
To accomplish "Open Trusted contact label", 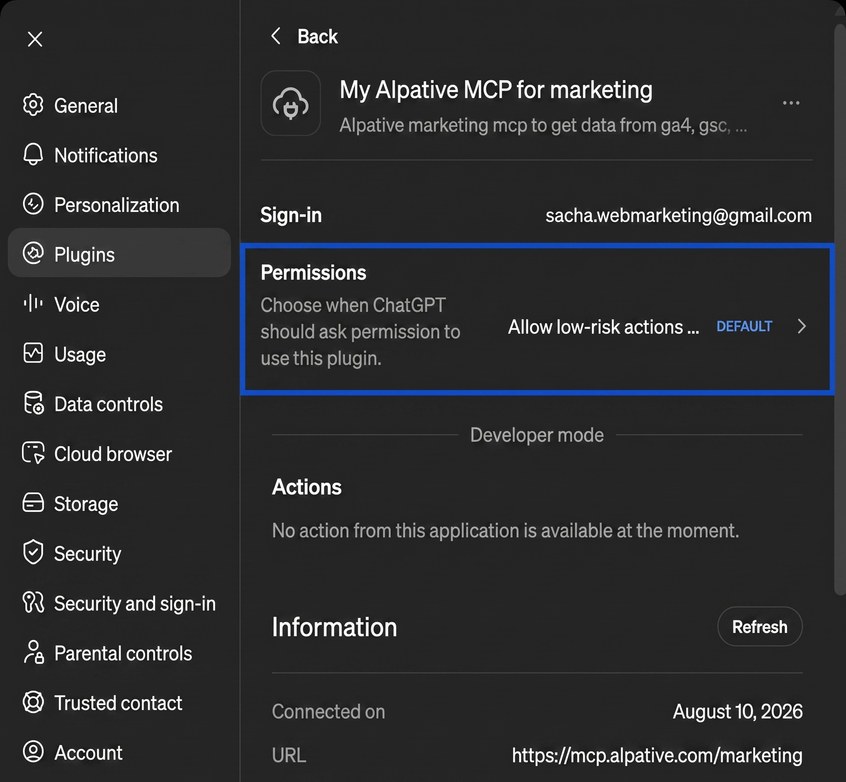I will 118,703.
